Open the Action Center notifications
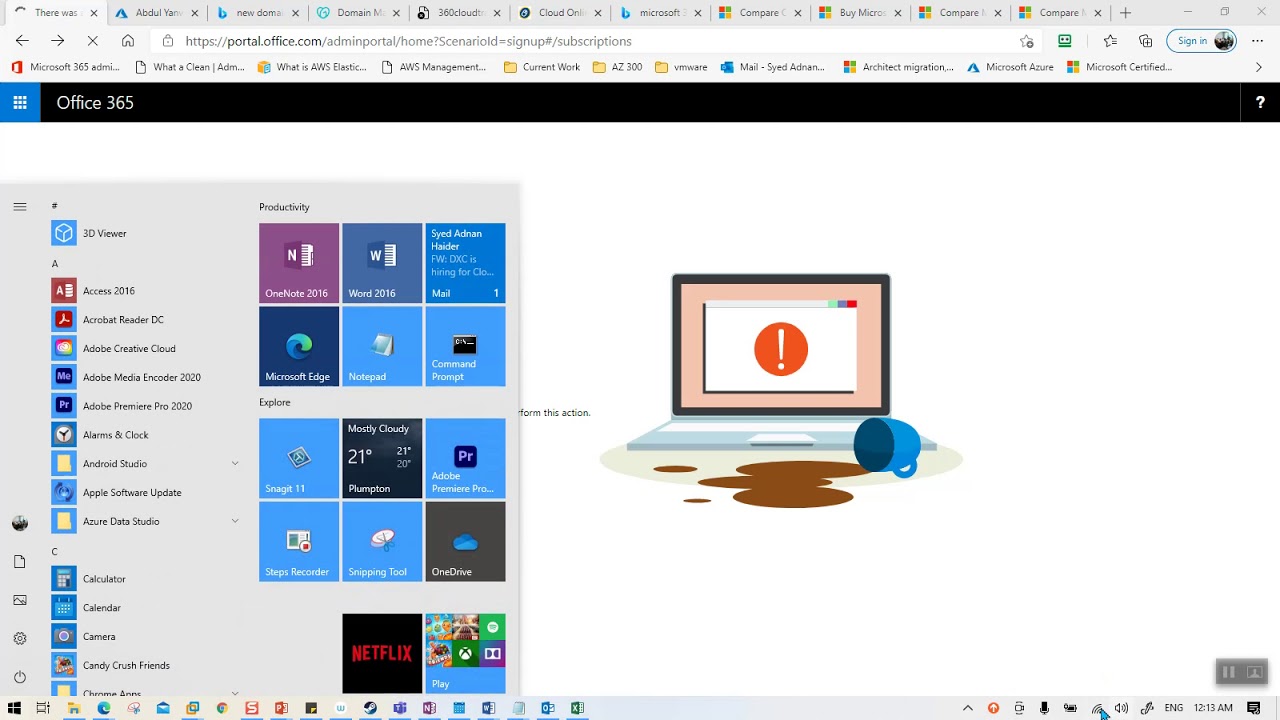The height and width of the screenshot is (720, 1280). (1253, 708)
